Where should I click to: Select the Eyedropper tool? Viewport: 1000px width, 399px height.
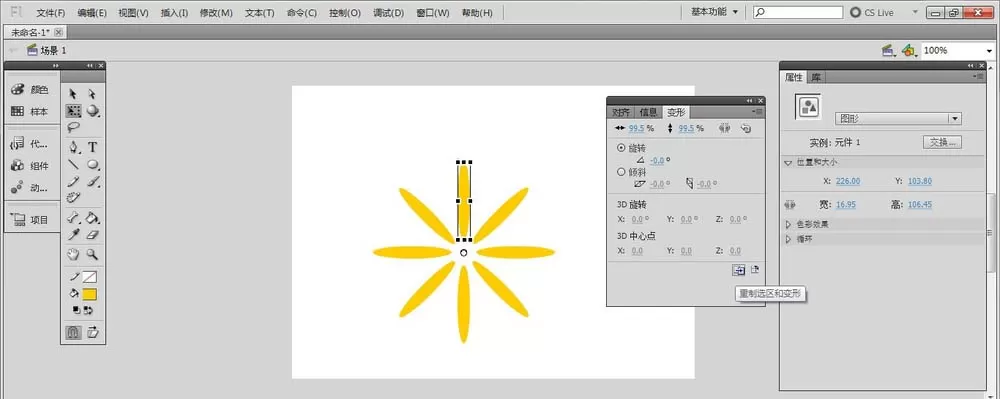coord(74,235)
